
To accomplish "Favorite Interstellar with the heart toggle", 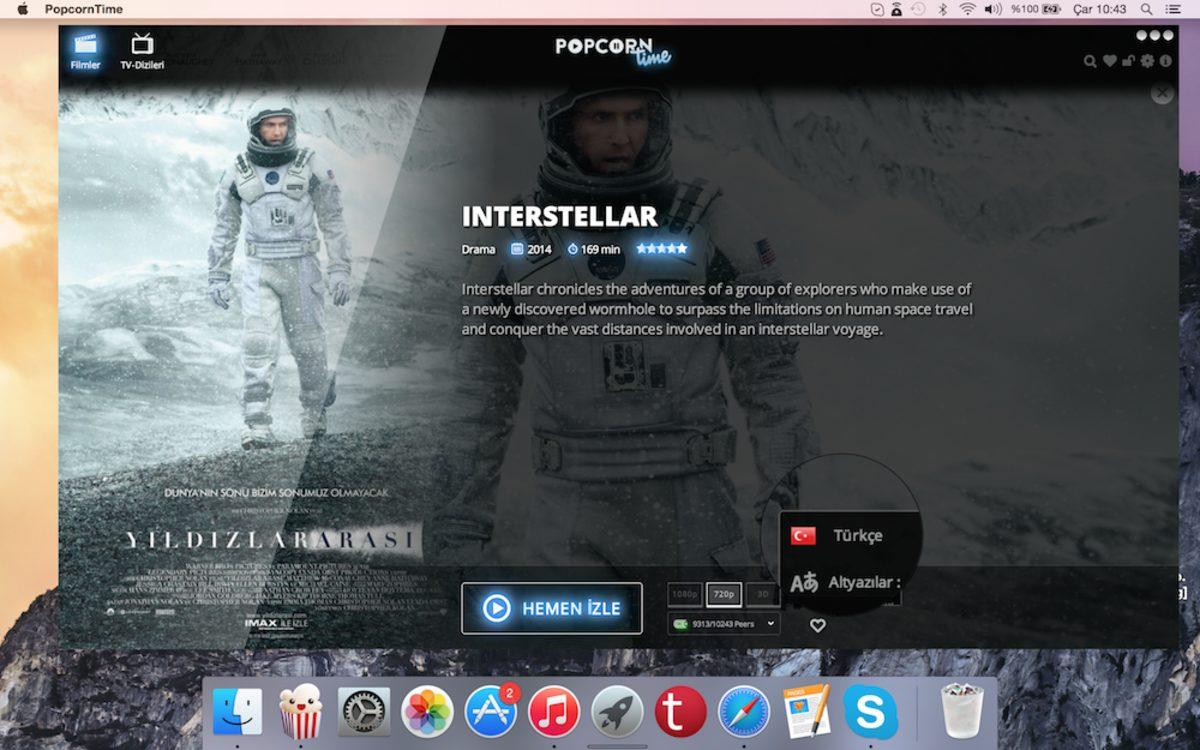I will coord(819,624).
